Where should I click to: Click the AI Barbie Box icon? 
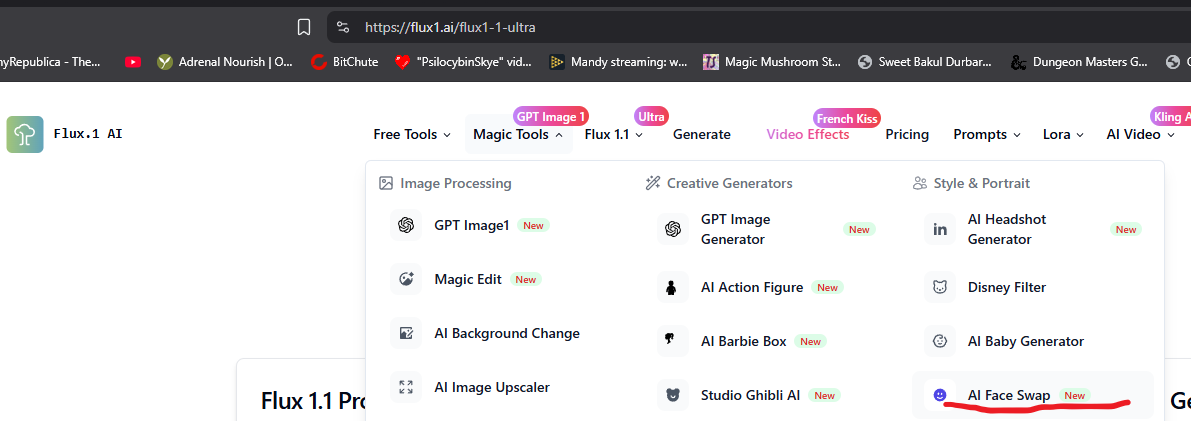click(x=672, y=341)
